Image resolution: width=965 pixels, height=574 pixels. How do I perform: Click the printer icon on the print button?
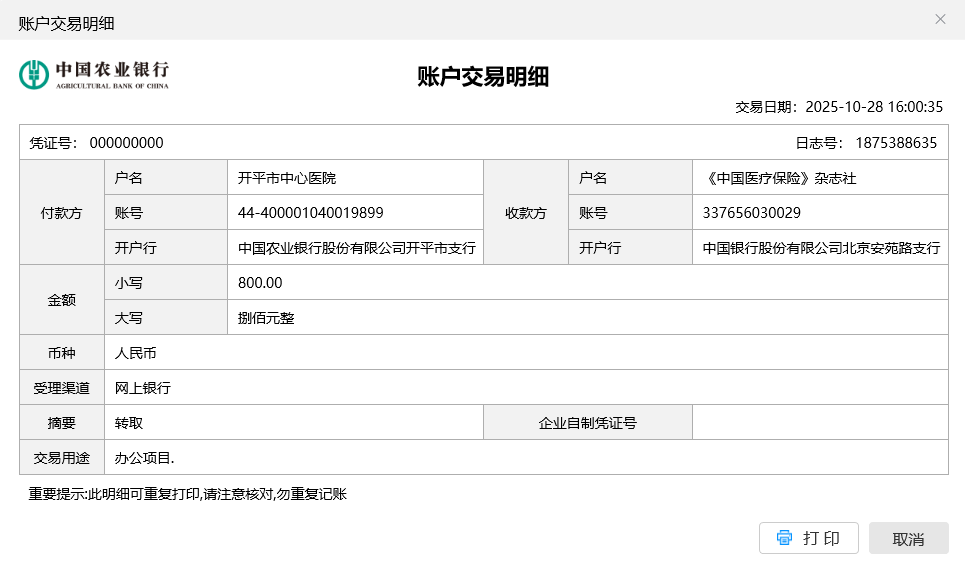[785, 538]
